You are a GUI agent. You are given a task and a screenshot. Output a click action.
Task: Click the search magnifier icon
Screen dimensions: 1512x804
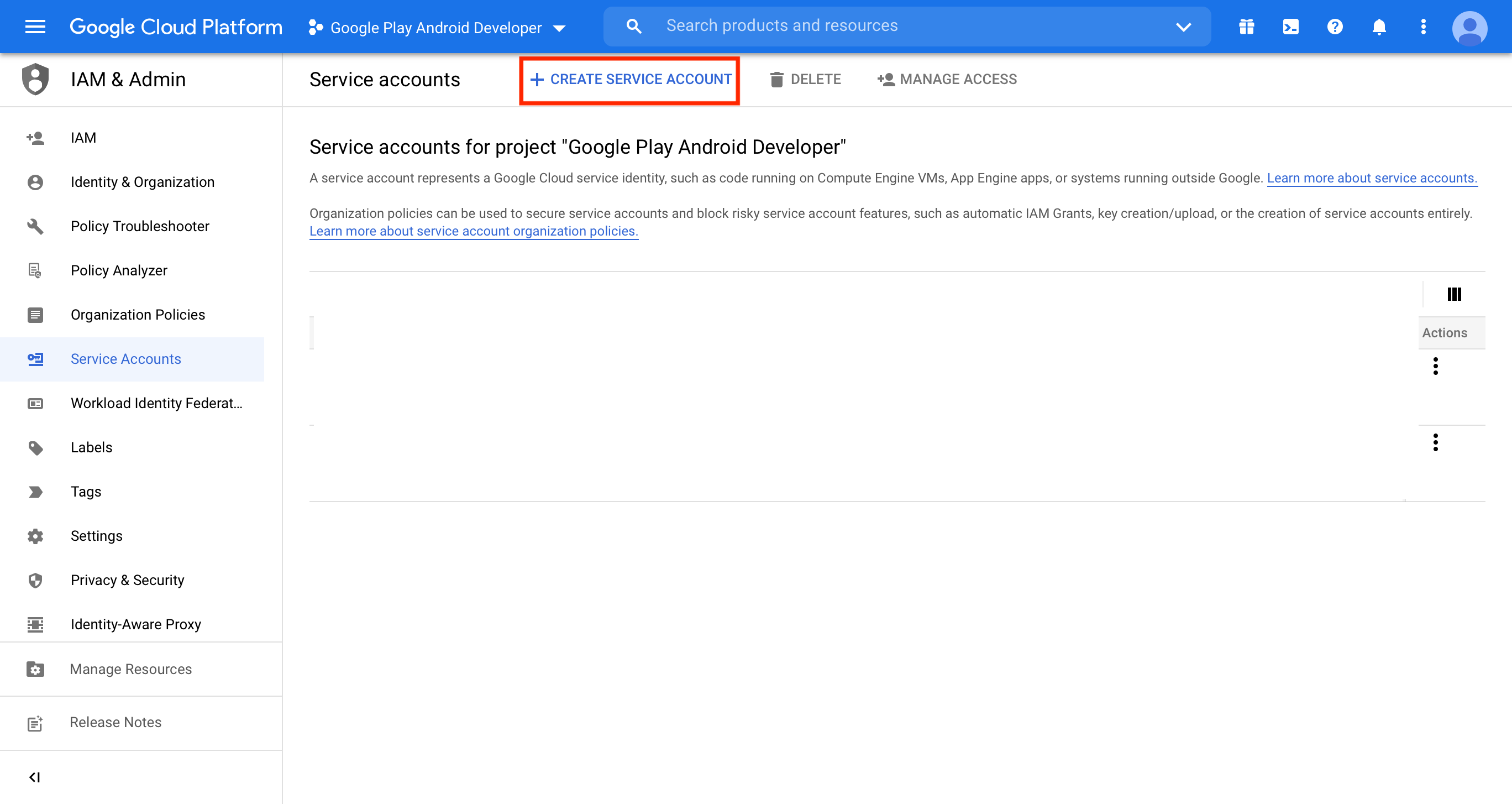coord(634,26)
